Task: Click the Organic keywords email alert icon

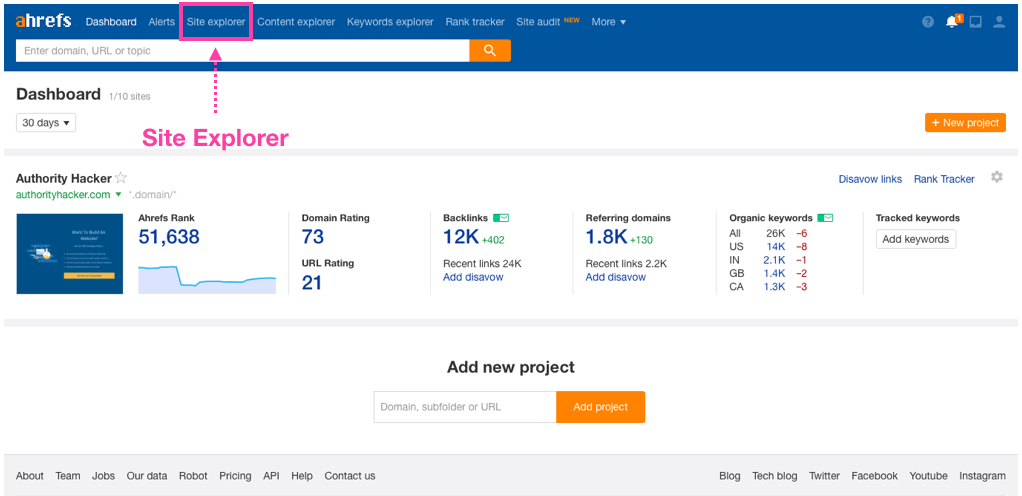Action: 825,218
